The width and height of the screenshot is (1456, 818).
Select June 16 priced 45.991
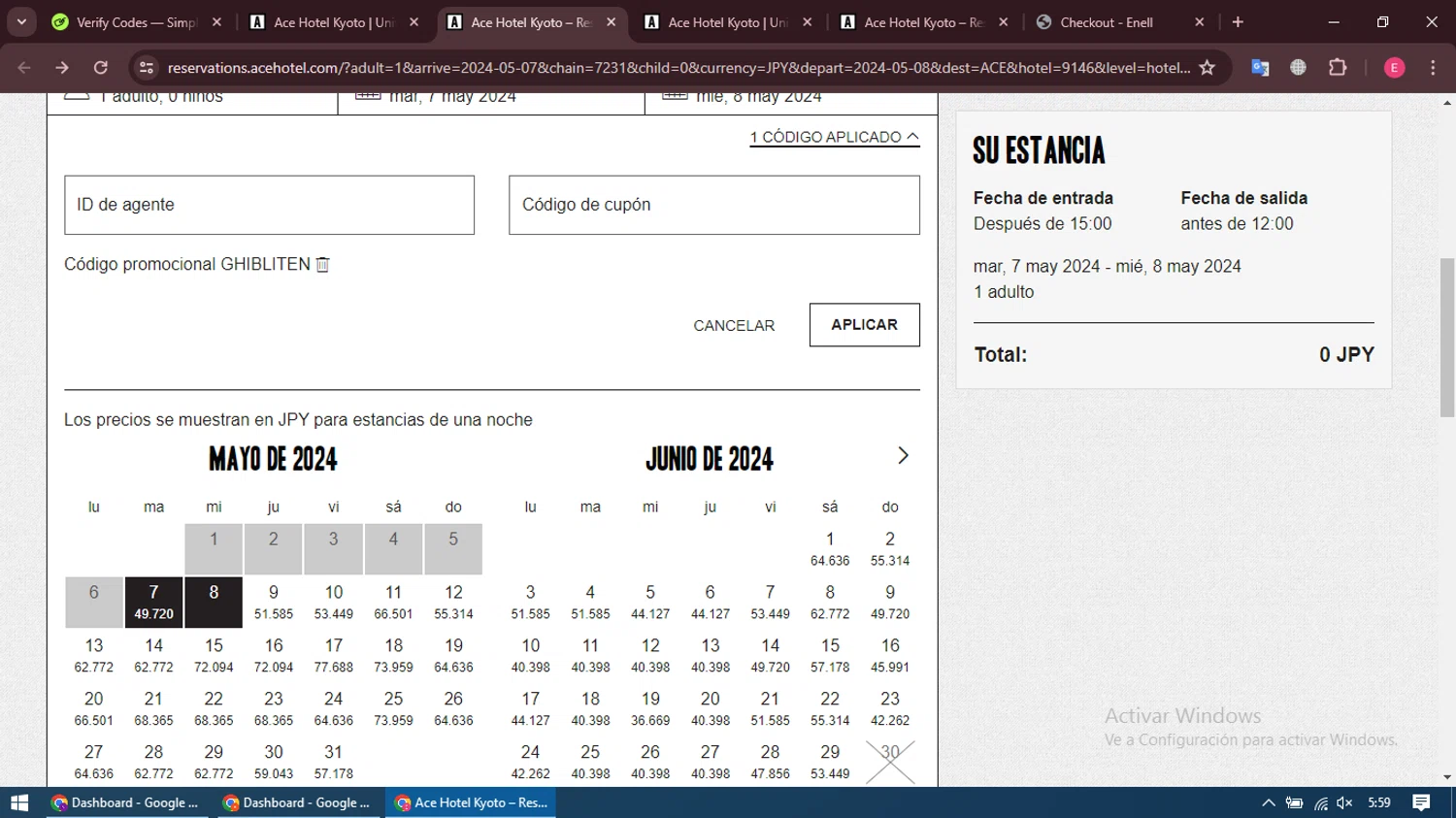point(890,656)
